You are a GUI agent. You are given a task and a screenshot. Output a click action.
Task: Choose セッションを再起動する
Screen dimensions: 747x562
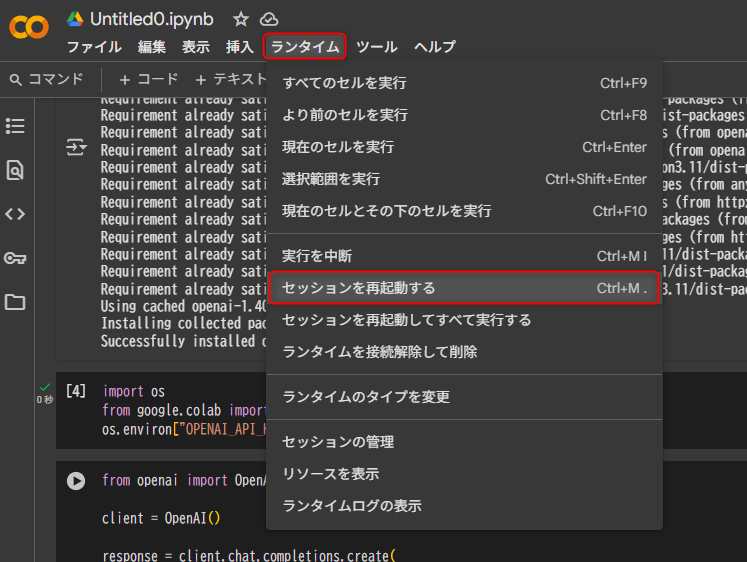coord(464,288)
